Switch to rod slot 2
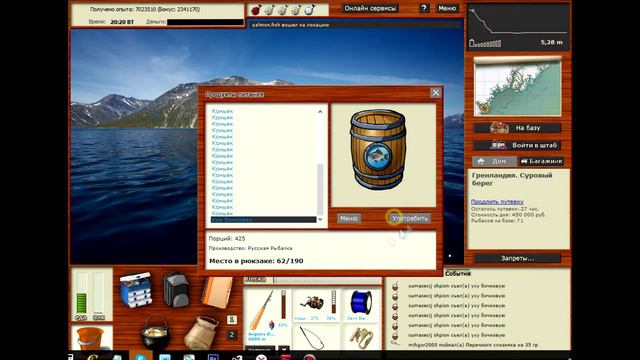Image resolution: width=640 pixels, height=360 pixels. (231, 335)
